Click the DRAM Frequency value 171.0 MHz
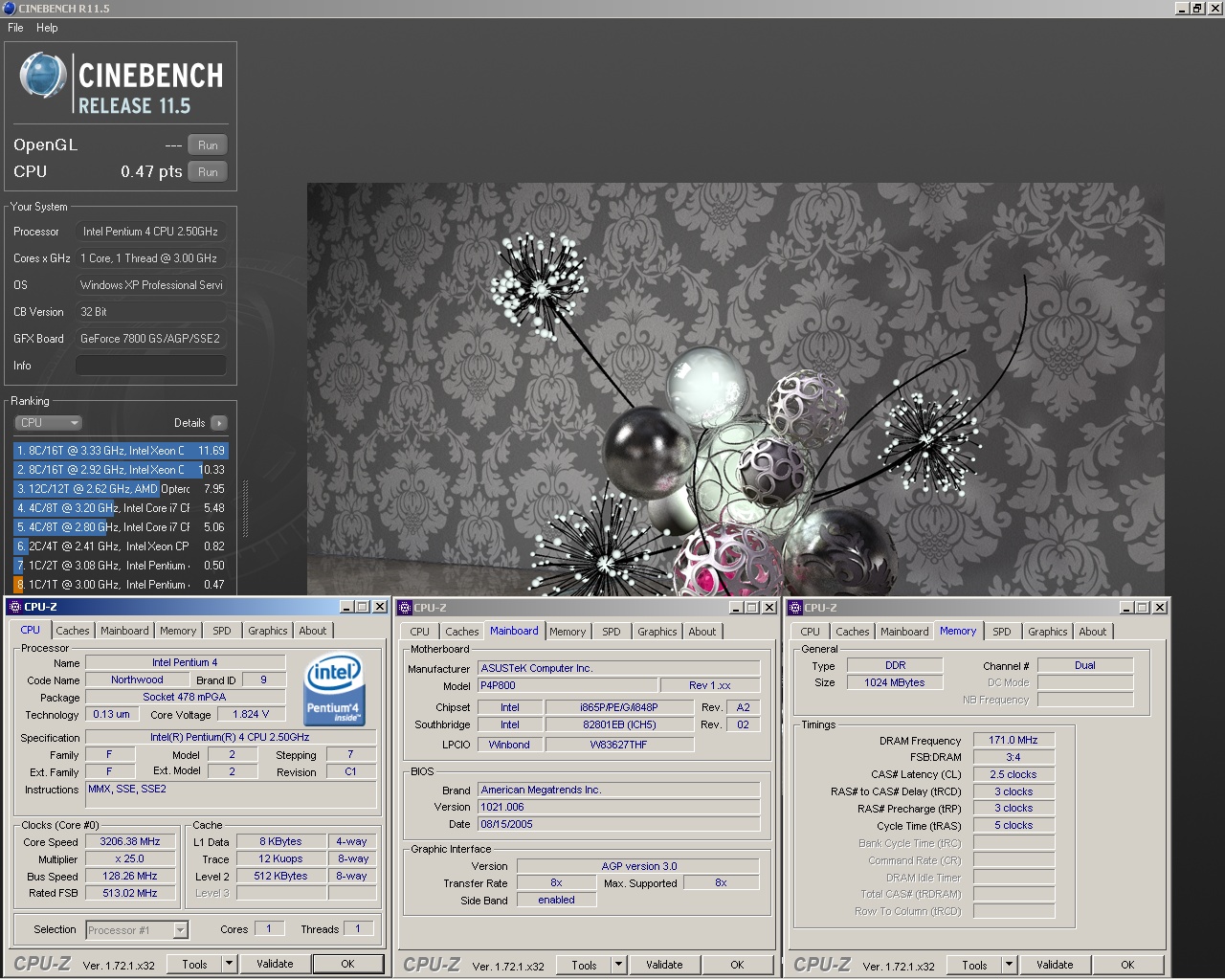Image resolution: width=1225 pixels, height=980 pixels. coord(1013,740)
